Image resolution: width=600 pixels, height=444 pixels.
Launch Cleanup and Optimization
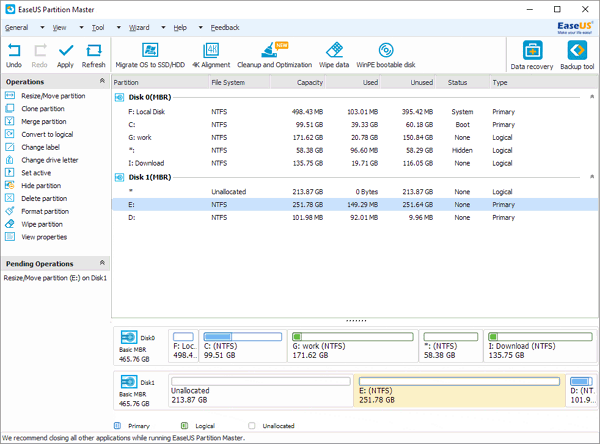(x=274, y=55)
